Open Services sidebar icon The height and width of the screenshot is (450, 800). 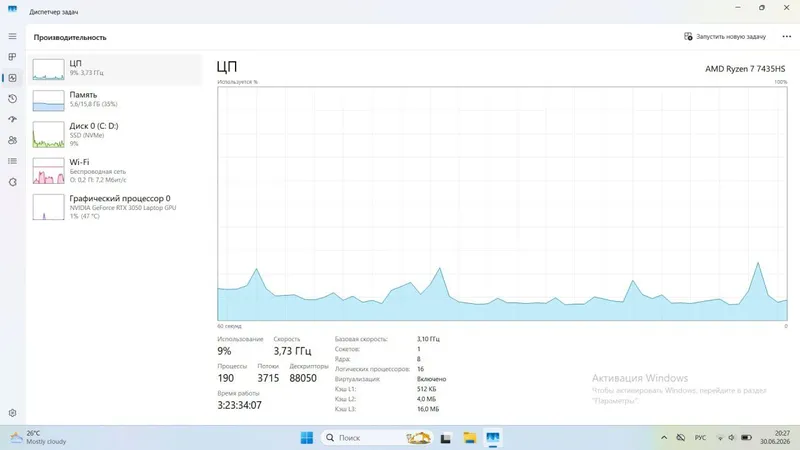[12, 182]
